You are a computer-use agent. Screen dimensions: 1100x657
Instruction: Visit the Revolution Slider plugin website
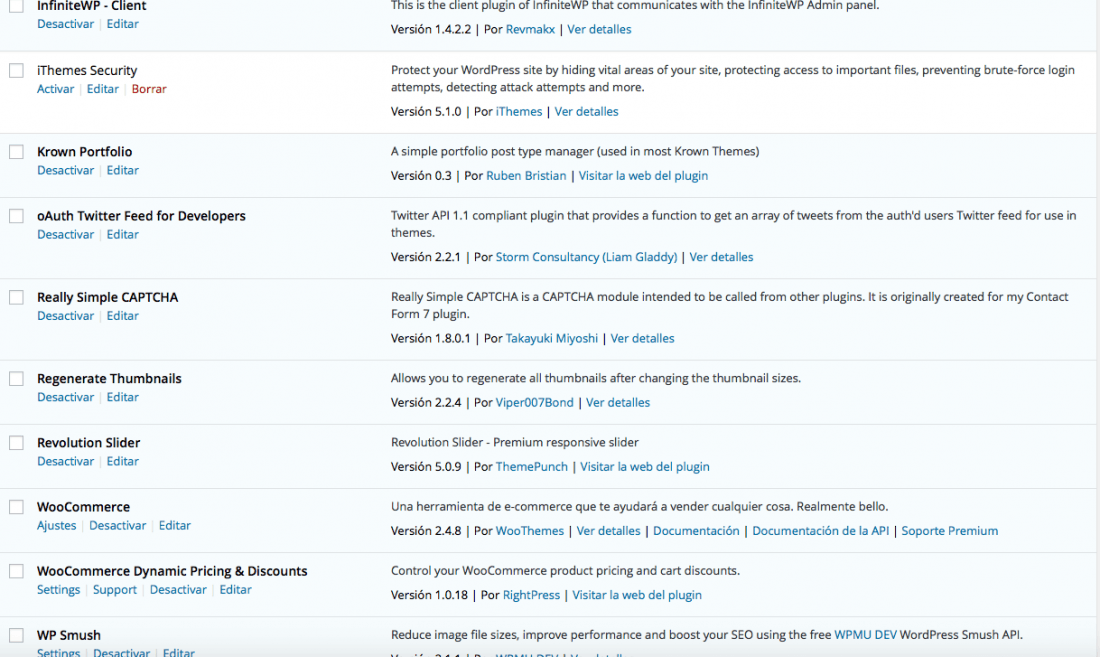coord(645,467)
